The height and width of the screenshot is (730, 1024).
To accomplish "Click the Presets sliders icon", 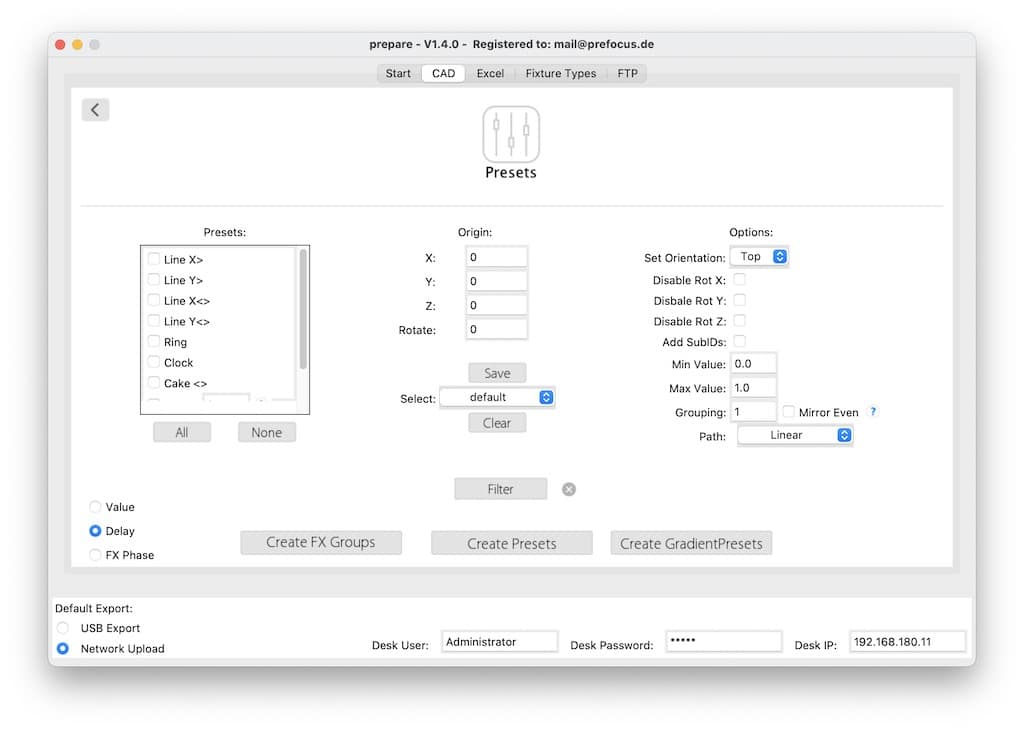I will (511, 134).
